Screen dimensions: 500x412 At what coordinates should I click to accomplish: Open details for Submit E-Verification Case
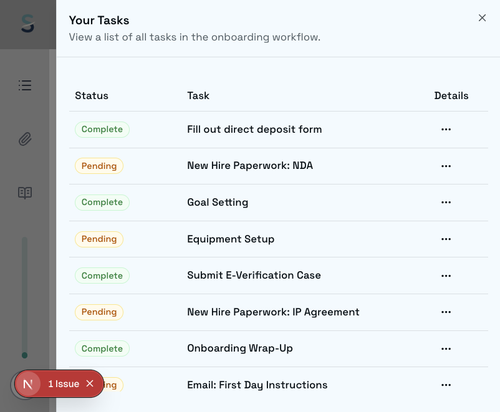pyautogui.click(x=446, y=276)
